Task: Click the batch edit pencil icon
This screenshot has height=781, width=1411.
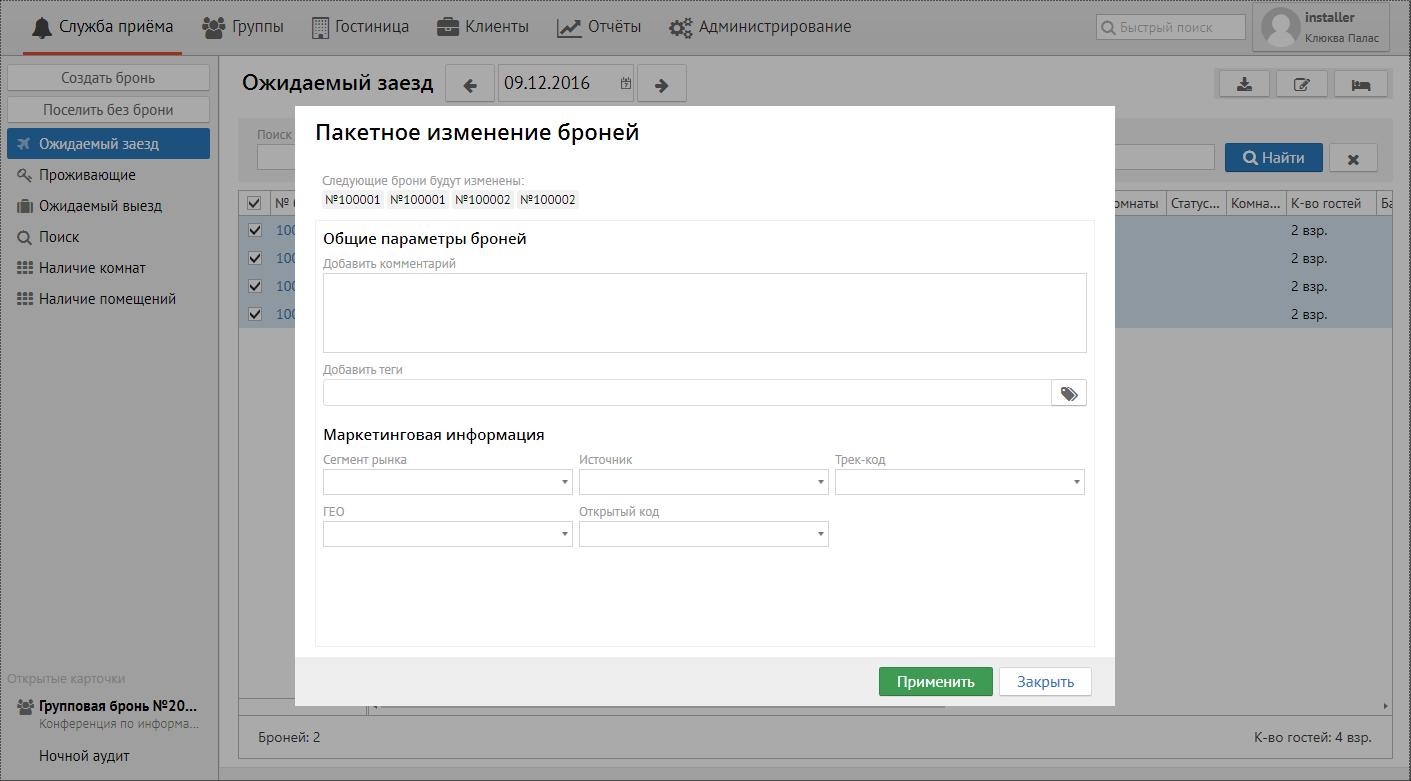Action: coord(1301,84)
